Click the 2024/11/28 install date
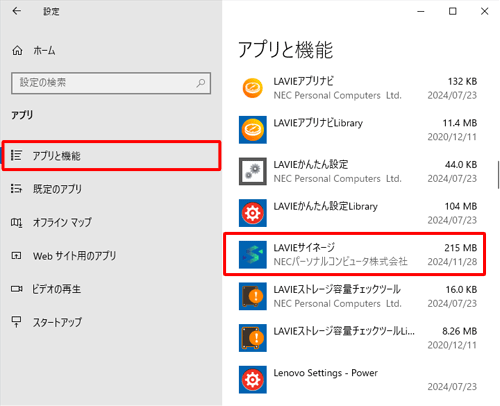This screenshot has width=500, height=406. point(452,262)
